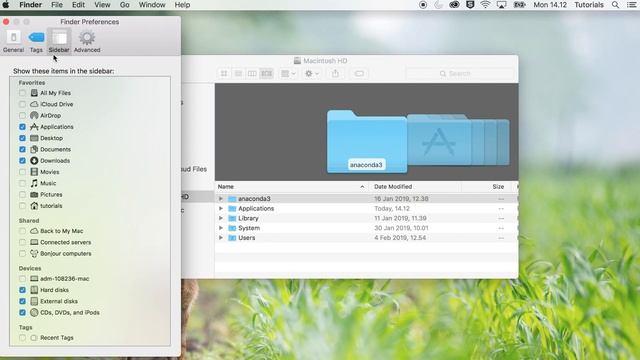640x360 pixels.
Task: Click the All My Files icon
Action: click(34, 93)
